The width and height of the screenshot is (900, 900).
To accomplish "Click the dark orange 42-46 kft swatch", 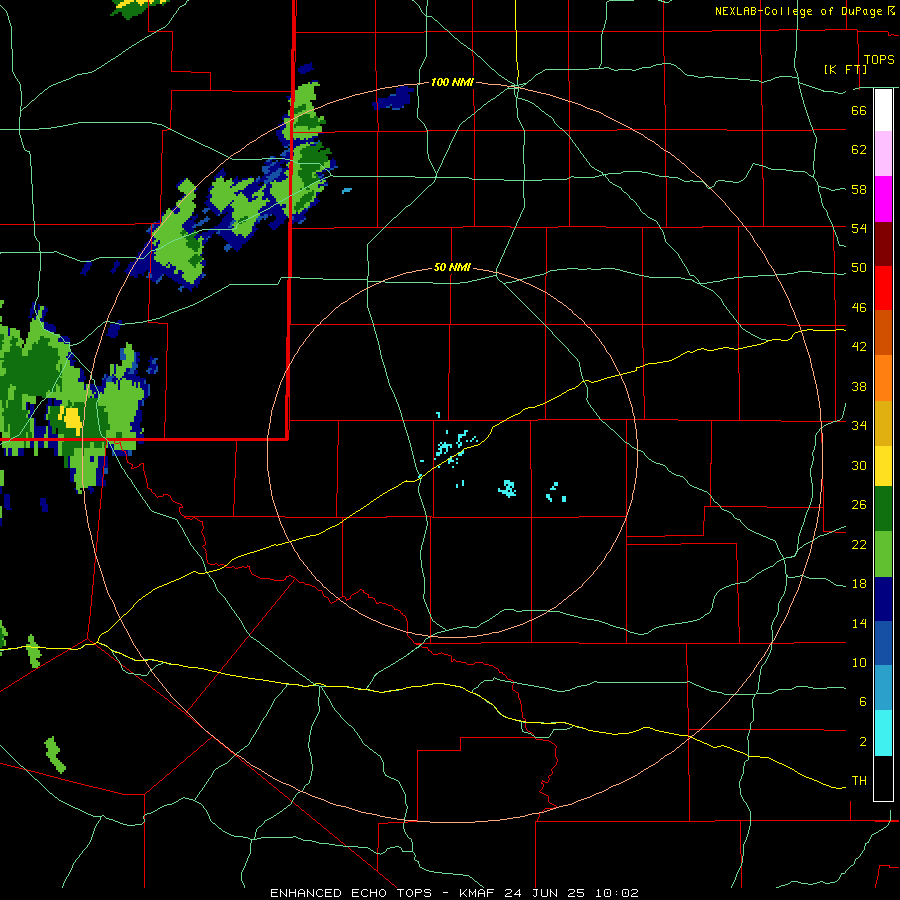I will 883,332.
